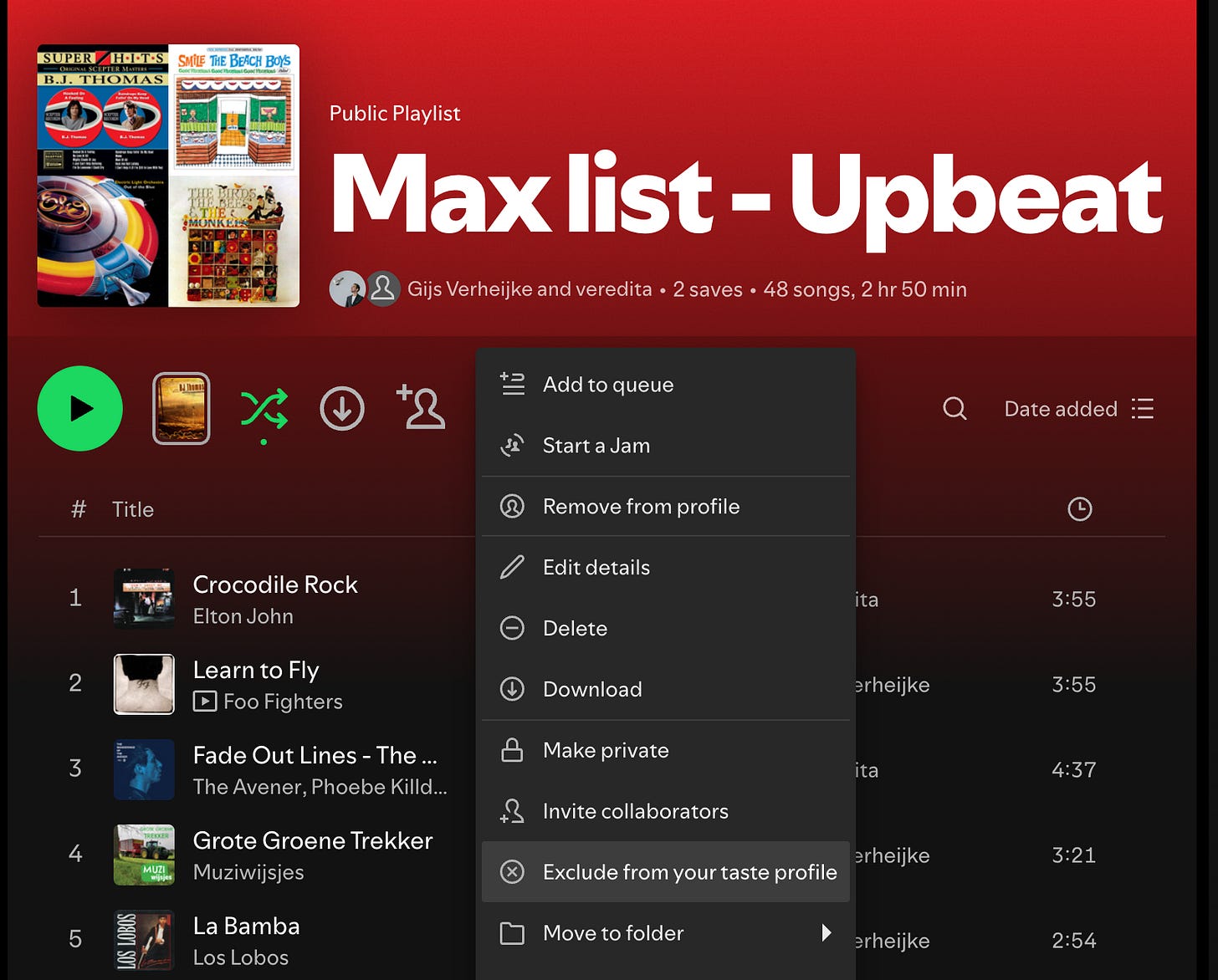Click the Fade Out Lines album cover
Screen dimensions: 1218x980
(144, 769)
